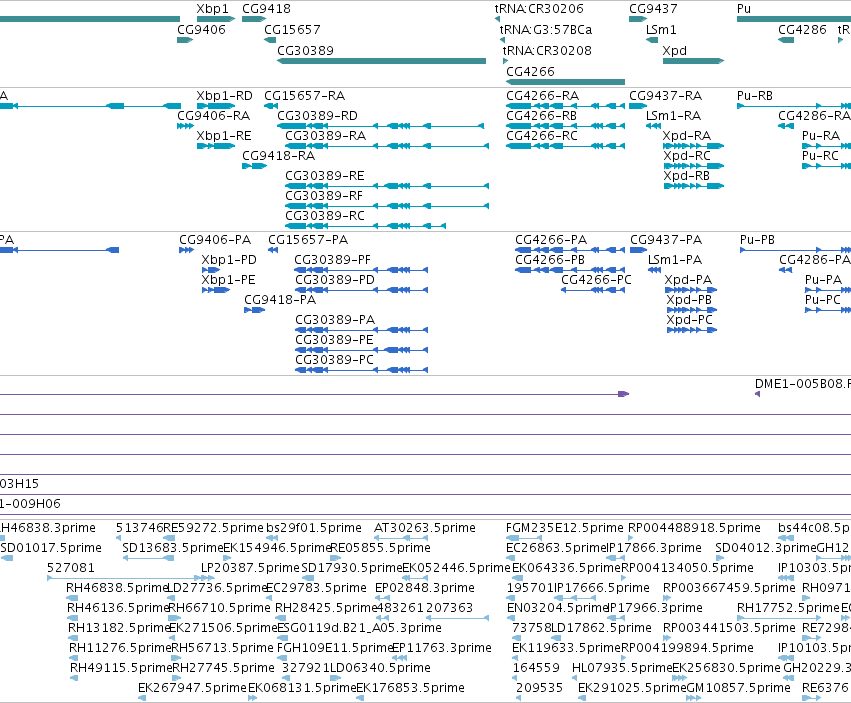Screen dimensions: 851x703
Task: Select transcript Xpd-RA
Action: [687, 136]
